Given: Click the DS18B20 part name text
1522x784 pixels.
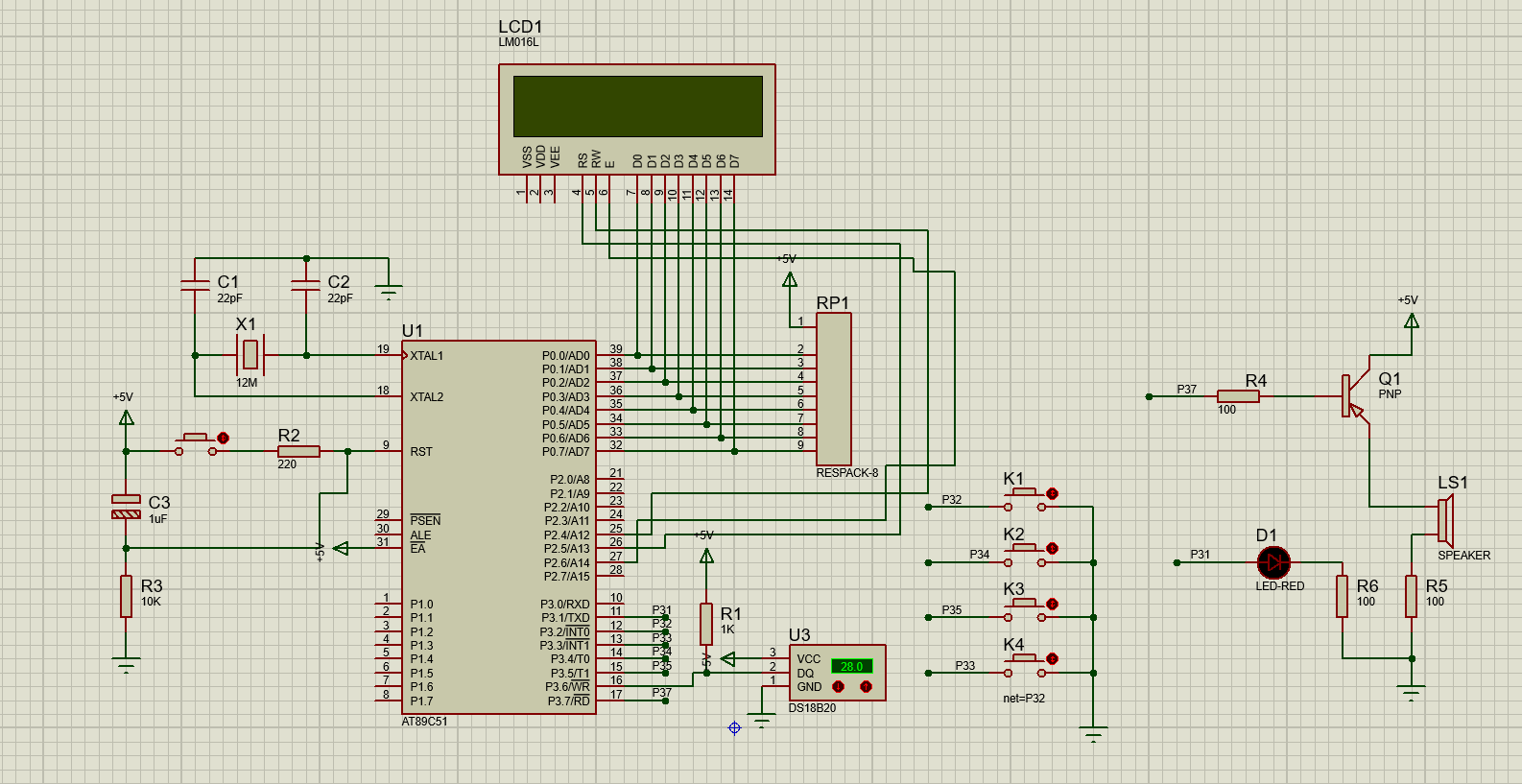Looking at the screenshot, I should (x=812, y=708).
